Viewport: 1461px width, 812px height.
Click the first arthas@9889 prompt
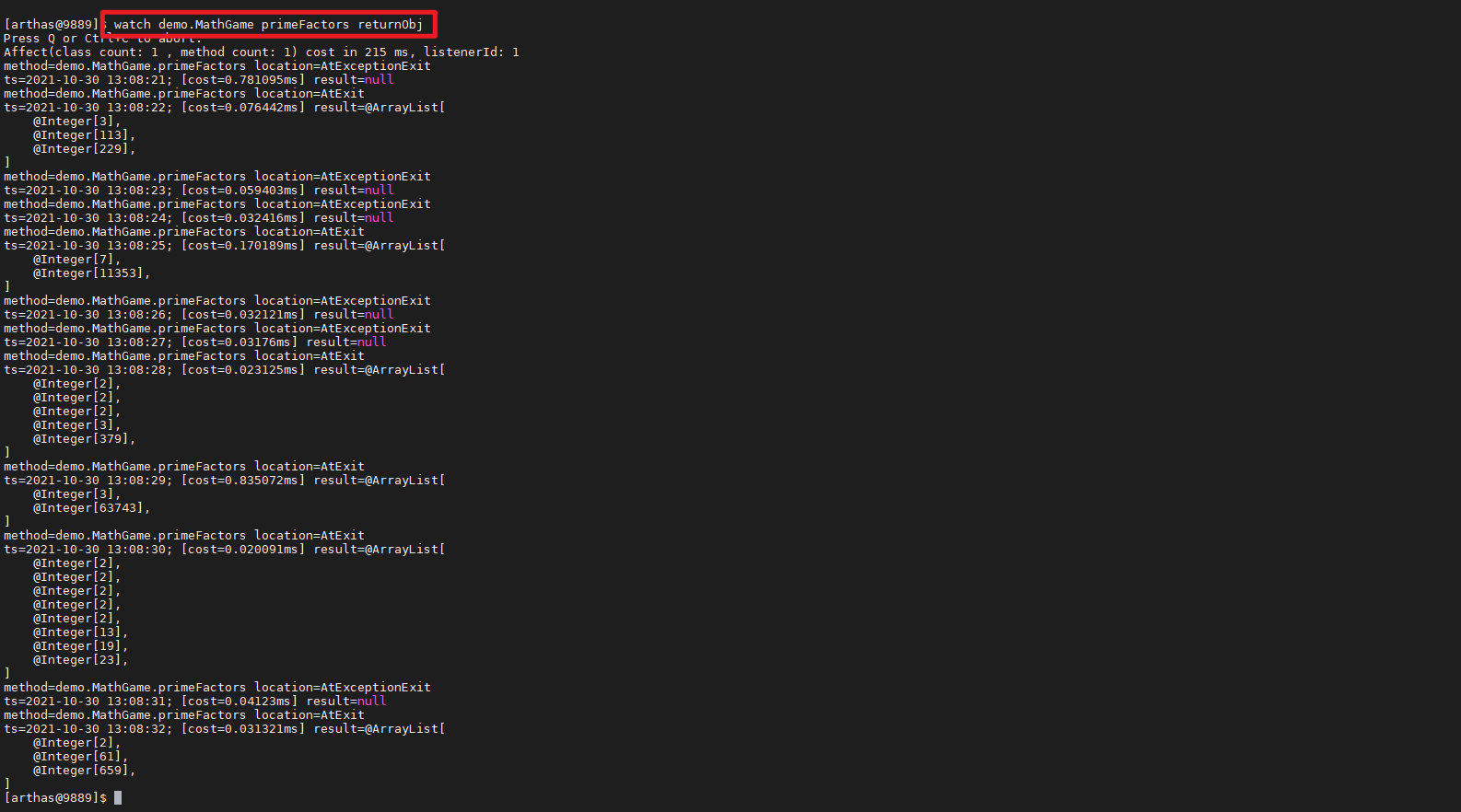pyautogui.click(x=52, y=25)
